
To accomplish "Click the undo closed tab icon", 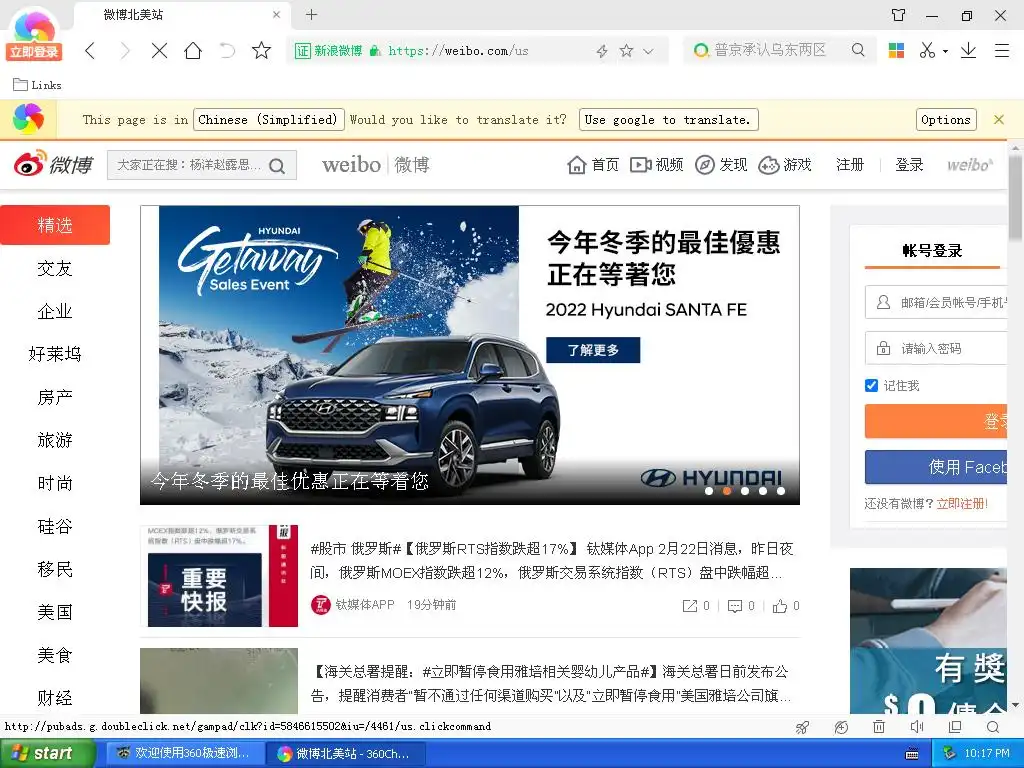I will 227,51.
